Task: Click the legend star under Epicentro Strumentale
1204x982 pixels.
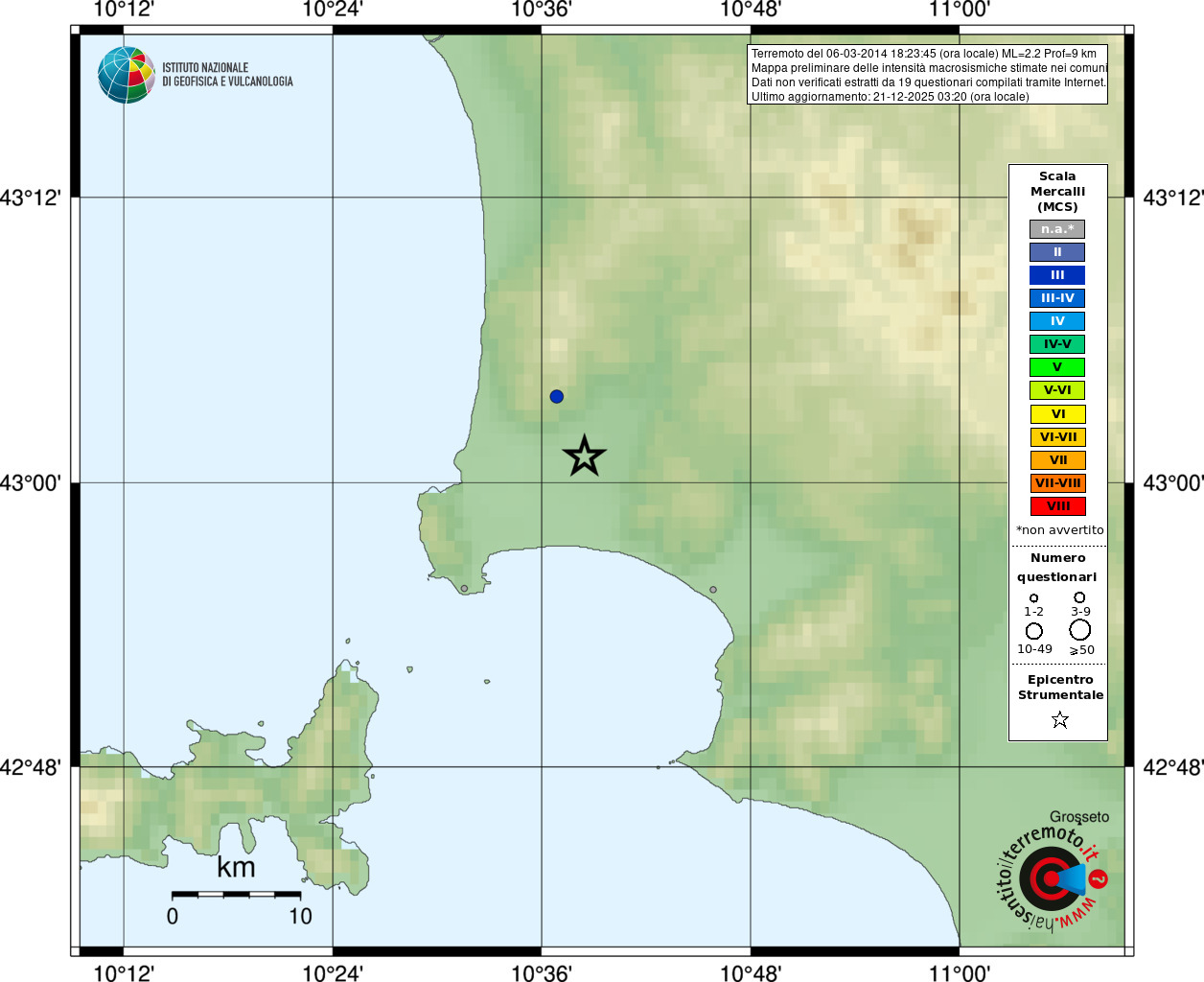Action: 1059,719
